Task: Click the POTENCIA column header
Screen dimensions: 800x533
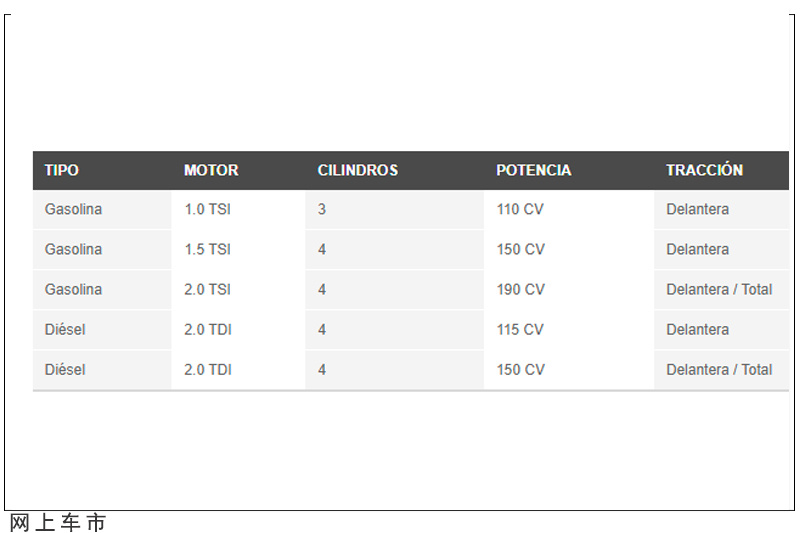Action: pos(534,170)
